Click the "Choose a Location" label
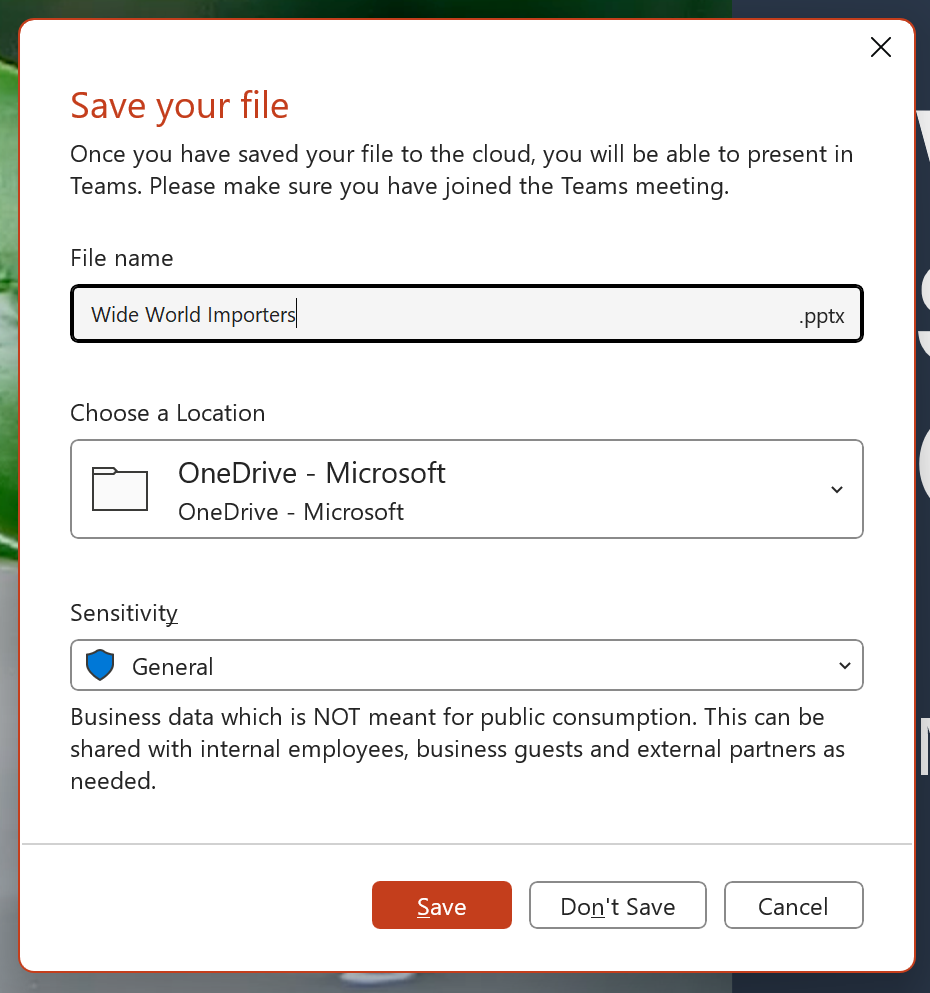 pyautogui.click(x=167, y=413)
